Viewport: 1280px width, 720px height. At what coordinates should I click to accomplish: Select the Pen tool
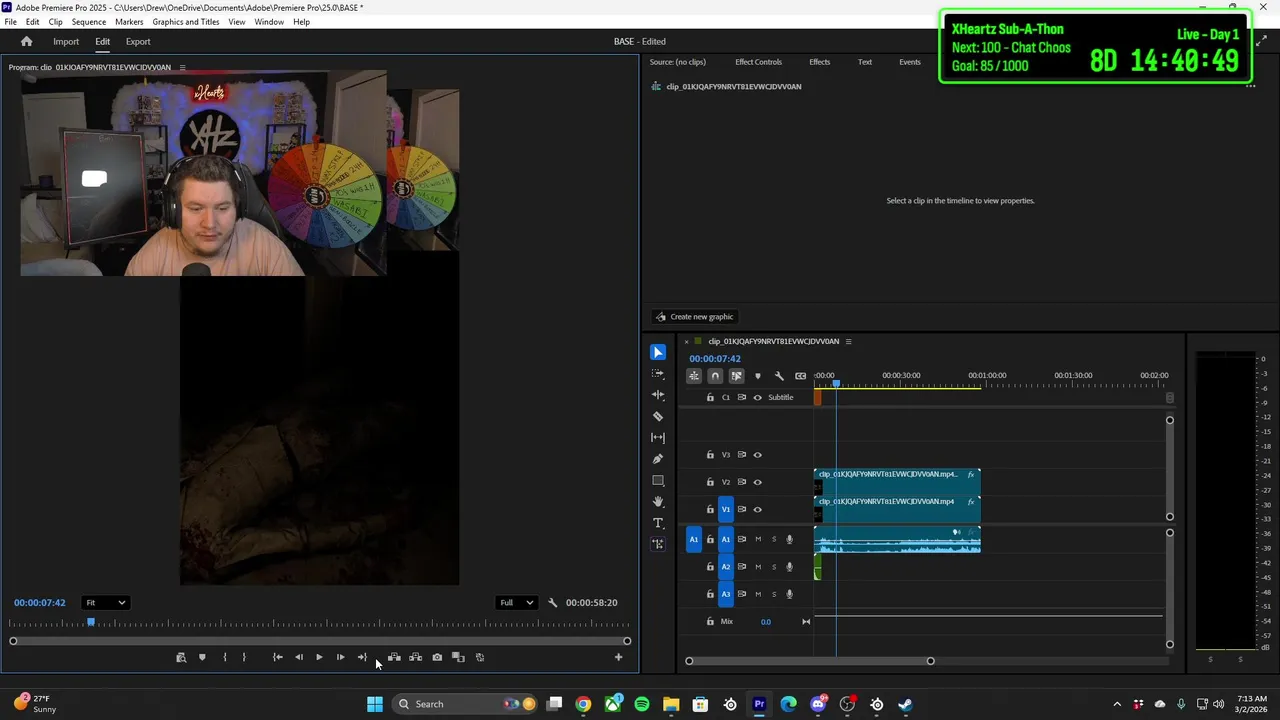click(658, 459)
